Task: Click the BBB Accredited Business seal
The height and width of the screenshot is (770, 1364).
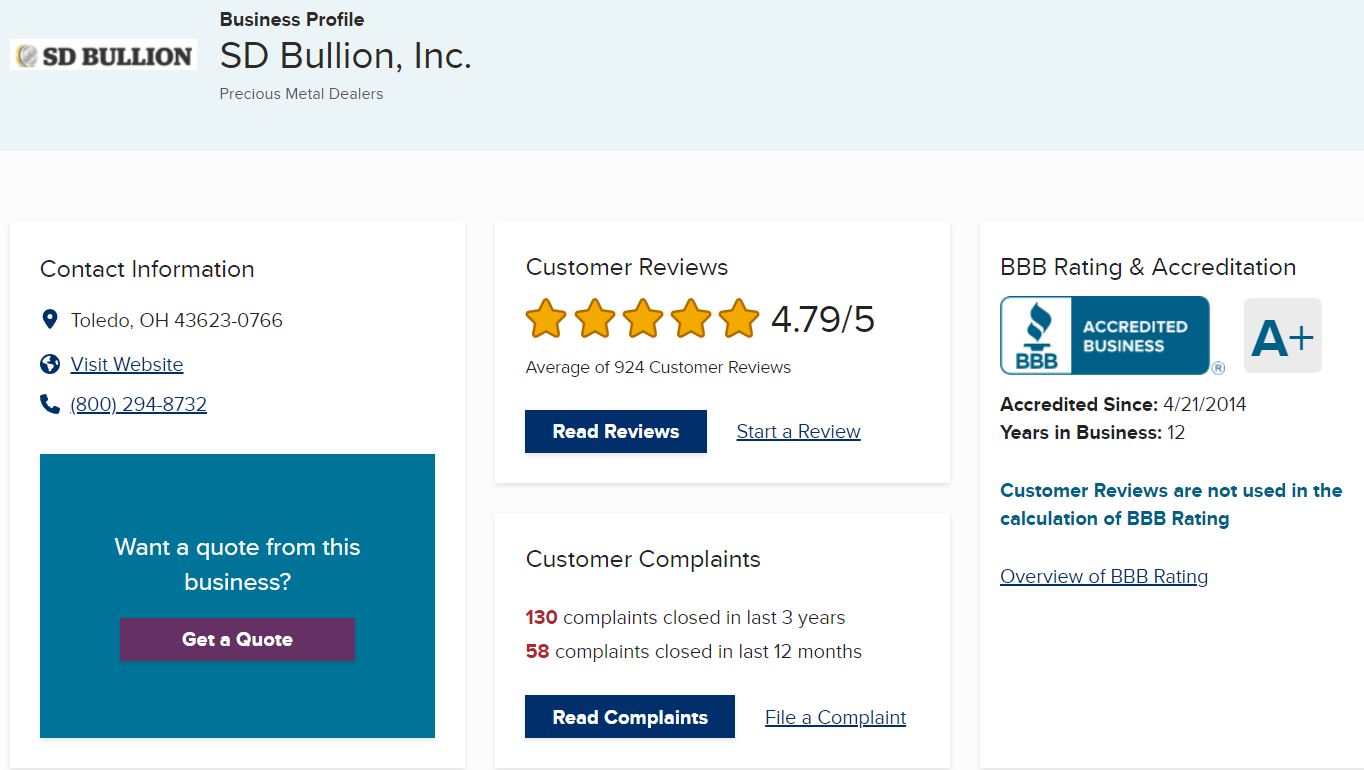Action: coord(1106,335)
